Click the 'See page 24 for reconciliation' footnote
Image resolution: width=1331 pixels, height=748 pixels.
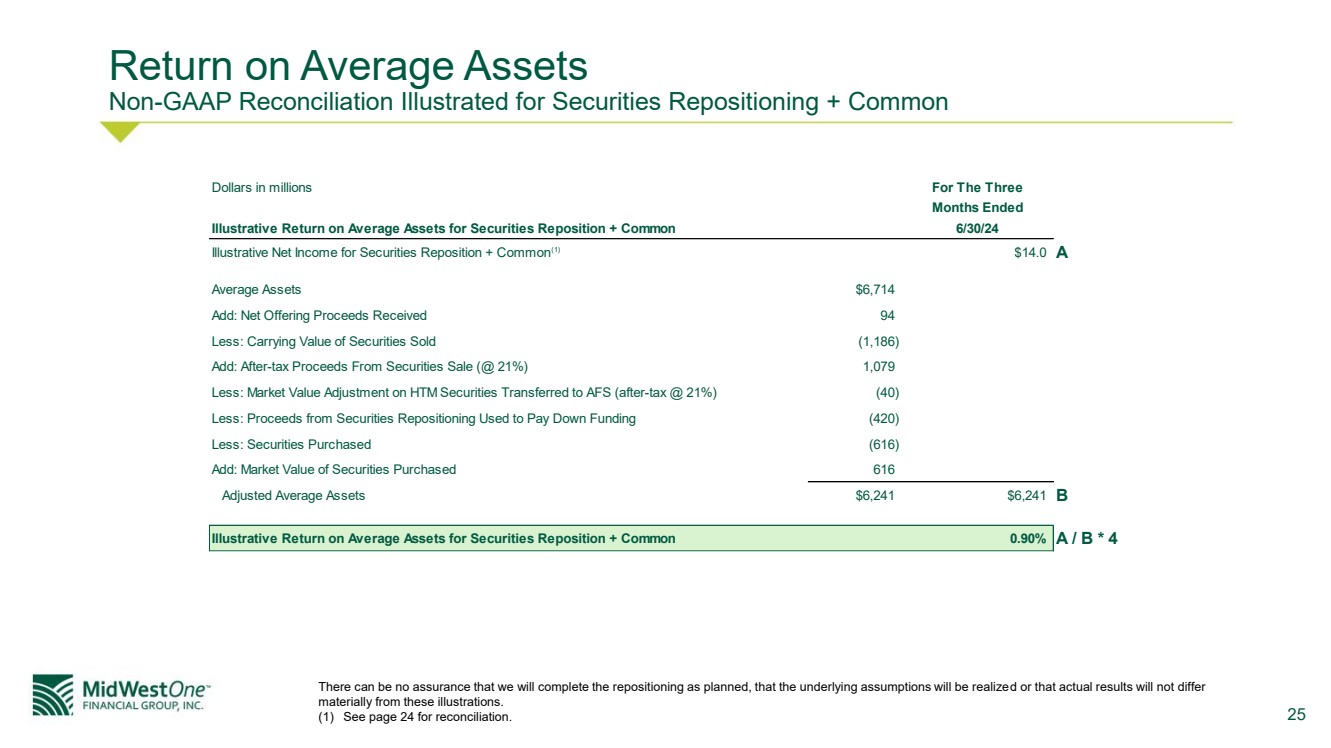(414, 717)
